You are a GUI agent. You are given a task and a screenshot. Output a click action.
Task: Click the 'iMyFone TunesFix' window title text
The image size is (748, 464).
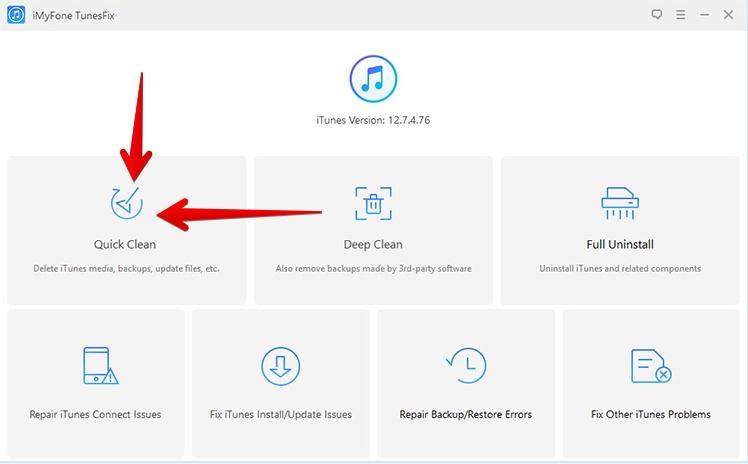point(73,16)
